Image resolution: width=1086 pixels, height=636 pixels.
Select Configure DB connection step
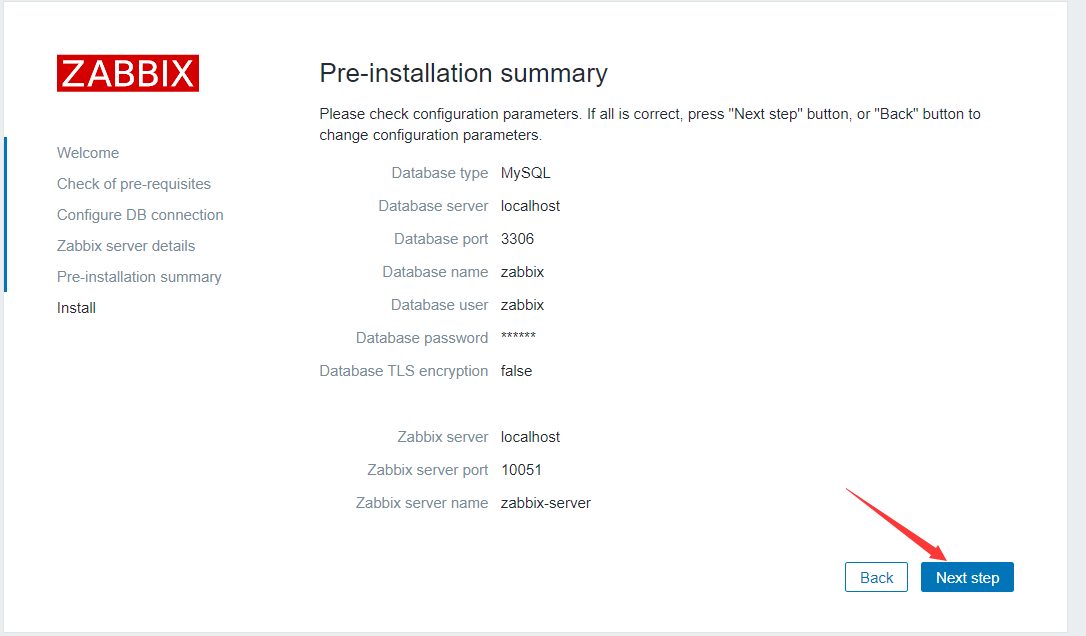(140, 215)
